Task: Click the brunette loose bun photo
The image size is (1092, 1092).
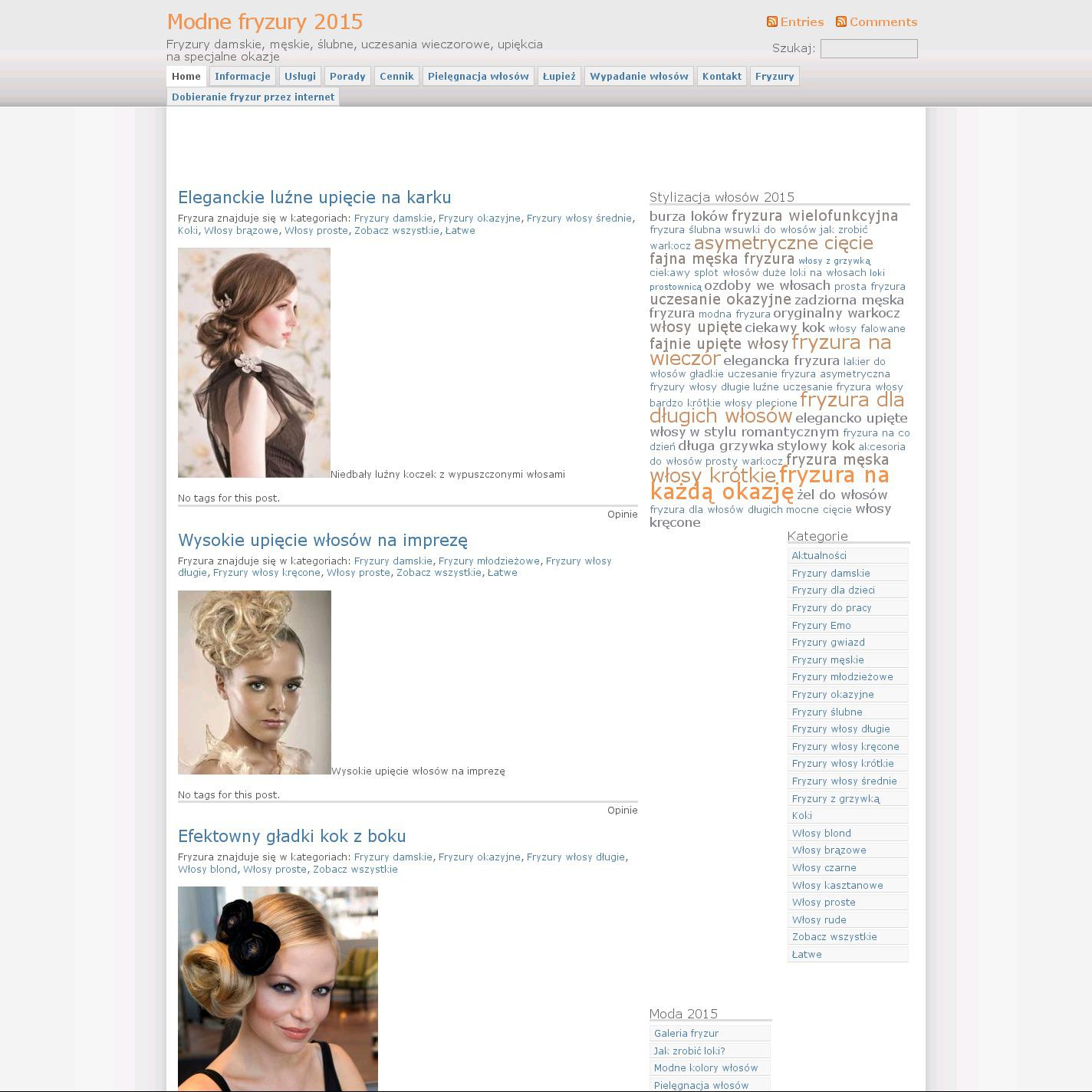Action: (254, 362)
